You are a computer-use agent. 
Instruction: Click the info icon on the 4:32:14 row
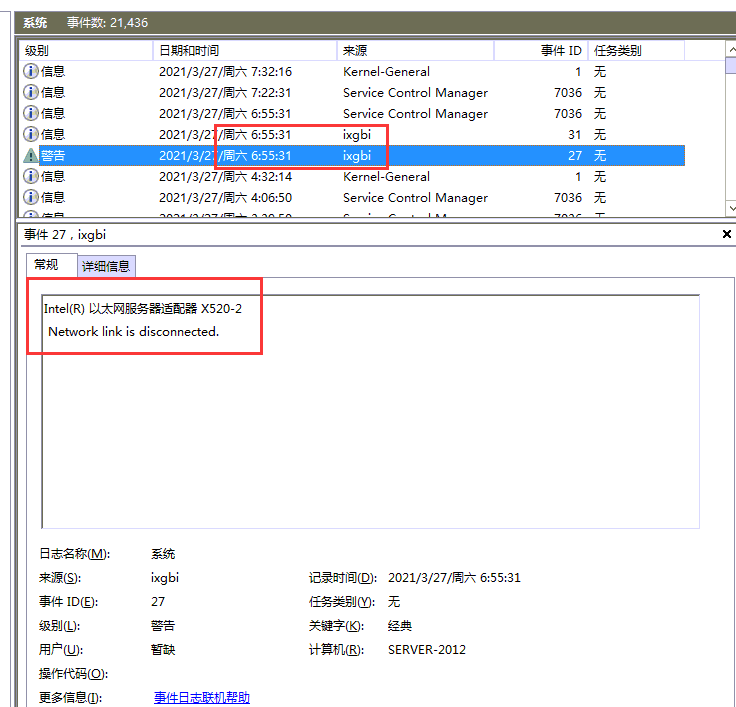coord(31,177)
